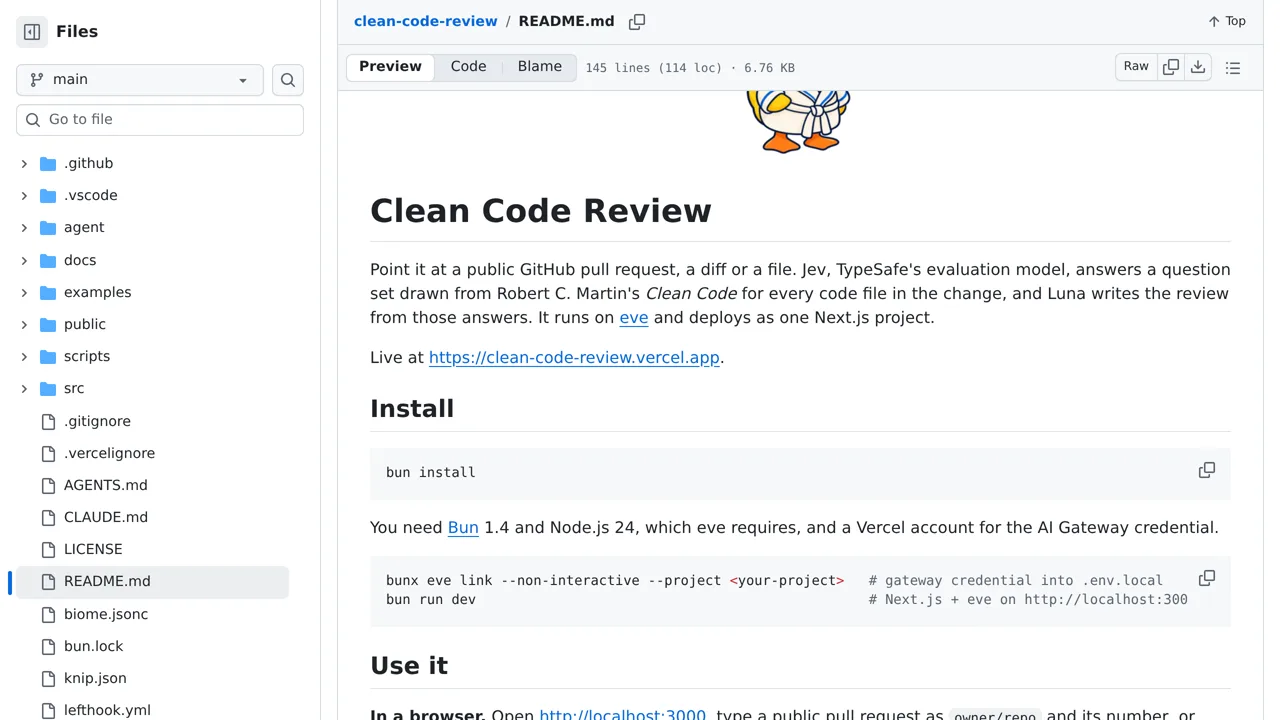Viewport: 1280px width, 720px height.
Task: Select the examples folder icon
Action: click(x=48, y=292)
